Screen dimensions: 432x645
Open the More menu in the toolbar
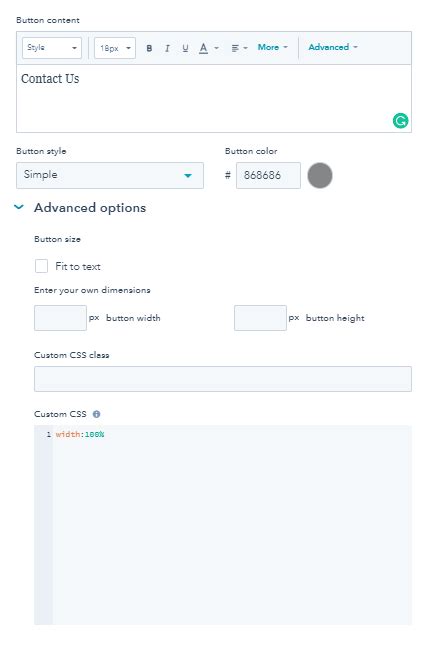click(x=272, y=47)
